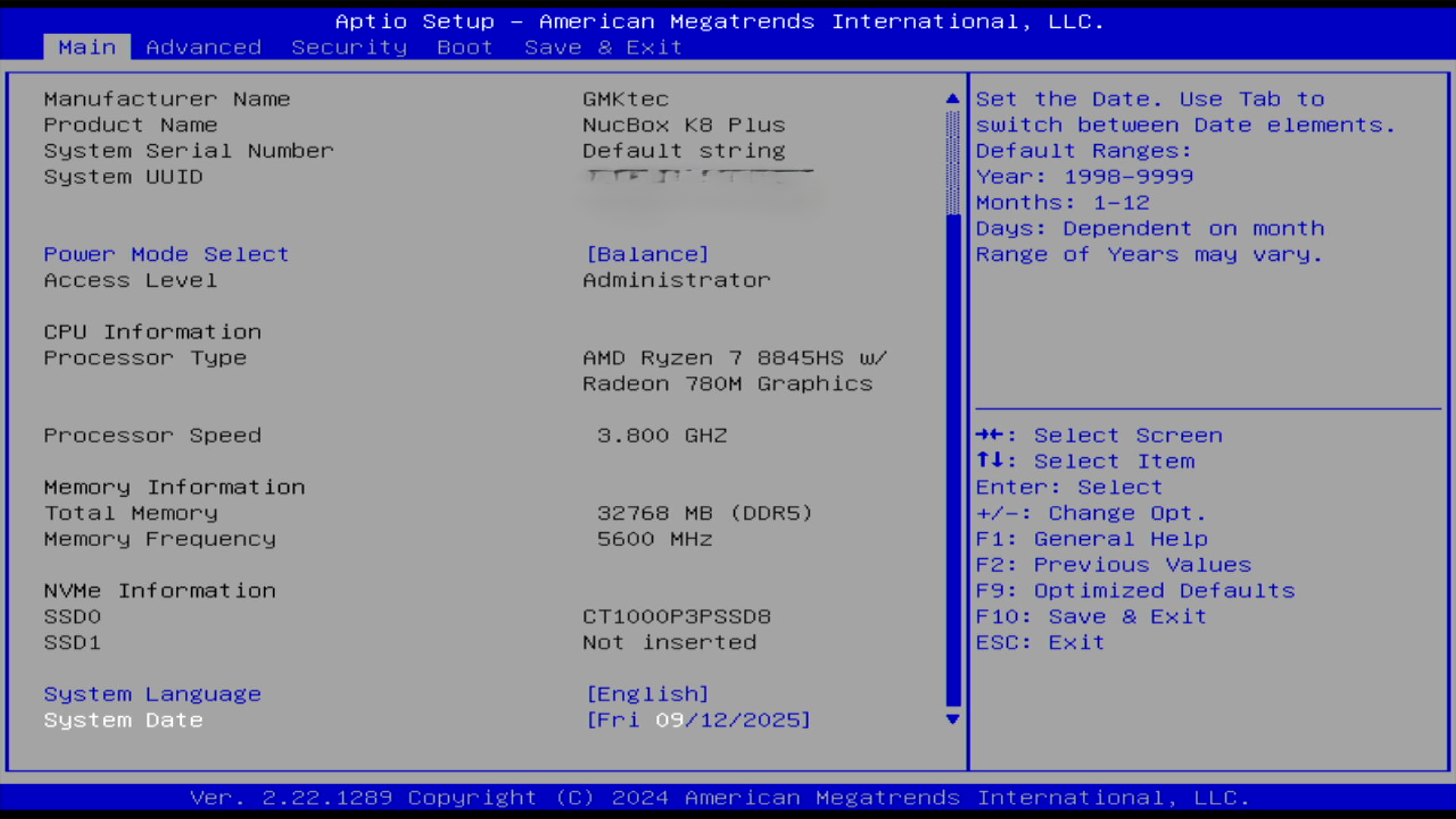Click the ESC: Exit hint
This screenshot has height=819, width=1456.
click(1040, 642)
